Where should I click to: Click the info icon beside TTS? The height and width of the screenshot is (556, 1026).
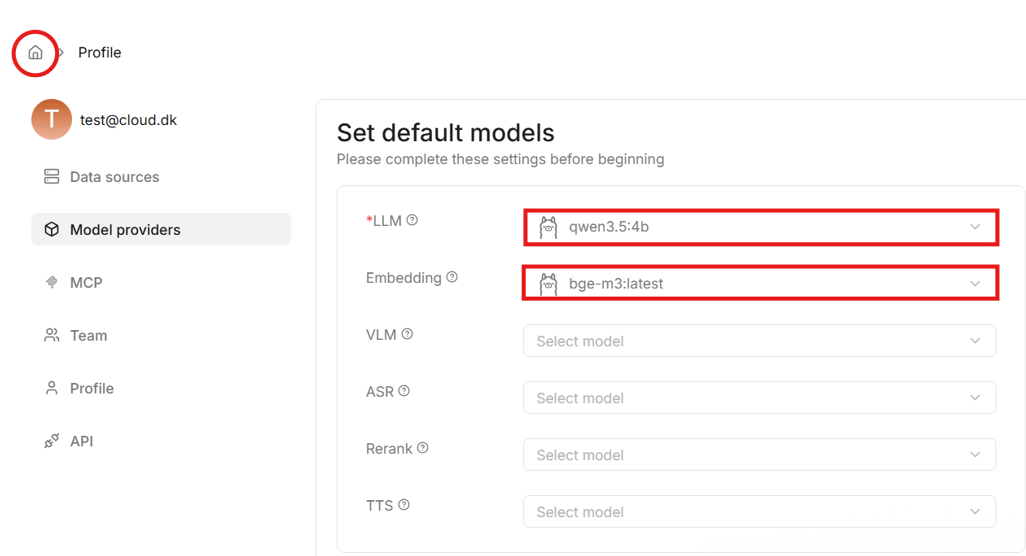point(404,505)
